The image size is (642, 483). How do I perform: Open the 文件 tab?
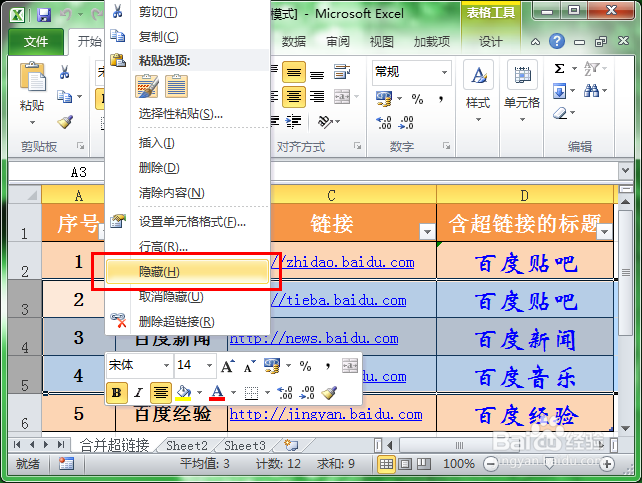tap(36, 41)
